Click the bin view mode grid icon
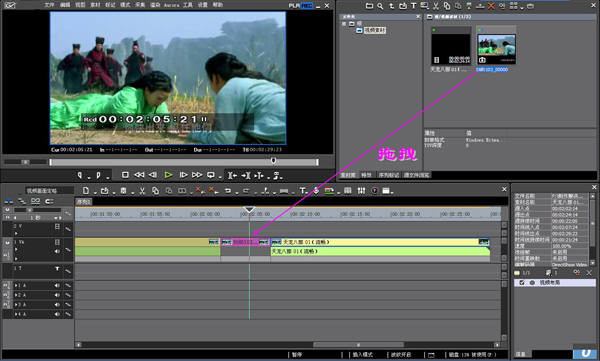 514,6
